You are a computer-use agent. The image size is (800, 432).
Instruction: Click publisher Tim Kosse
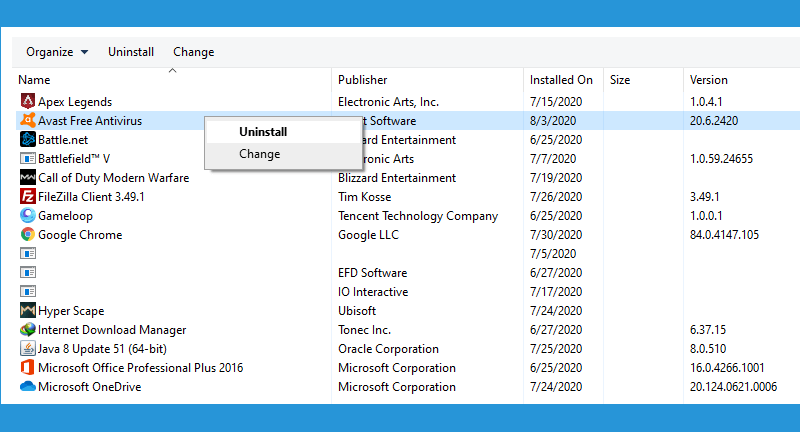click(x=364, y=197)
